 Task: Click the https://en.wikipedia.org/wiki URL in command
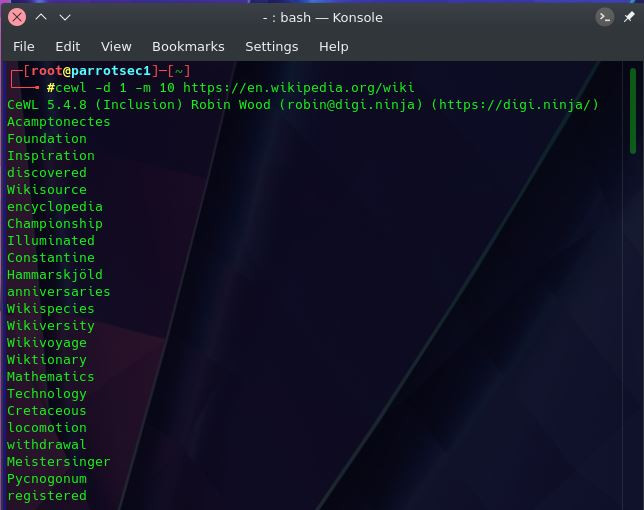(x=299, y=87)
